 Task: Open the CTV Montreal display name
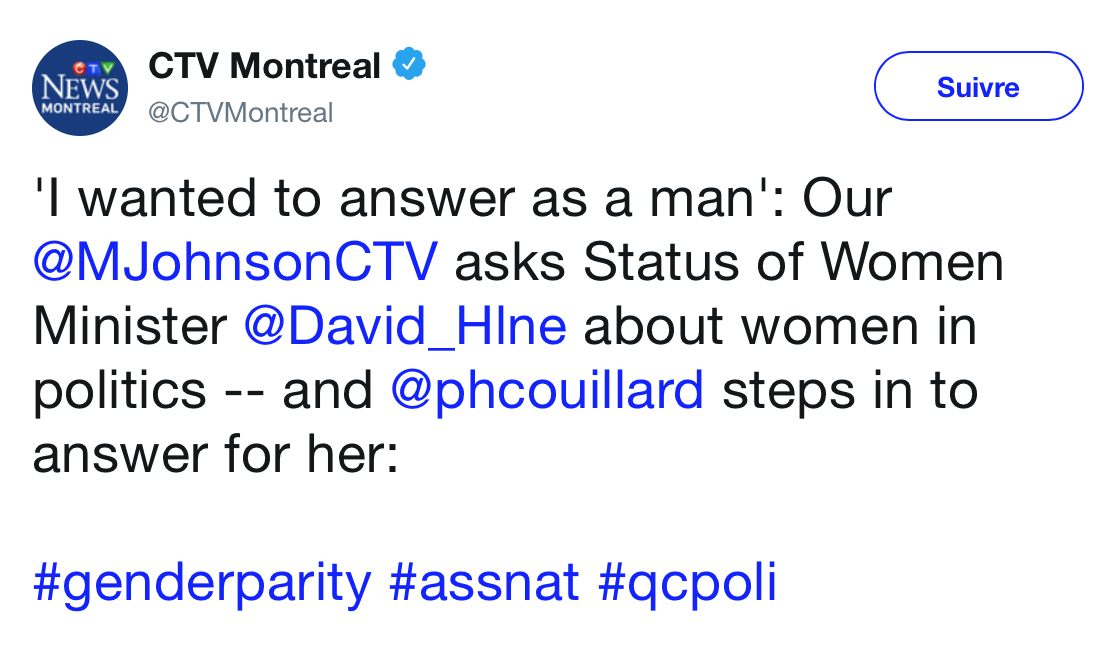click(264, 66)
